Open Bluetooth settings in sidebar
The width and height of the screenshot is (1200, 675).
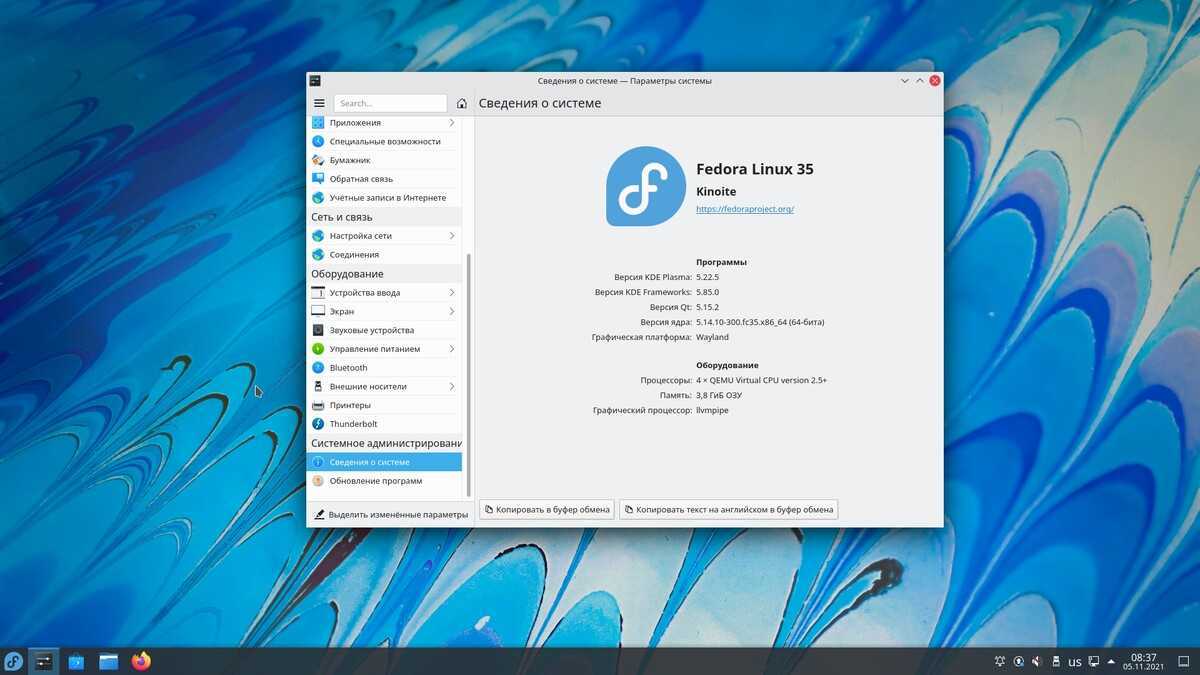[x=348, y=368]
